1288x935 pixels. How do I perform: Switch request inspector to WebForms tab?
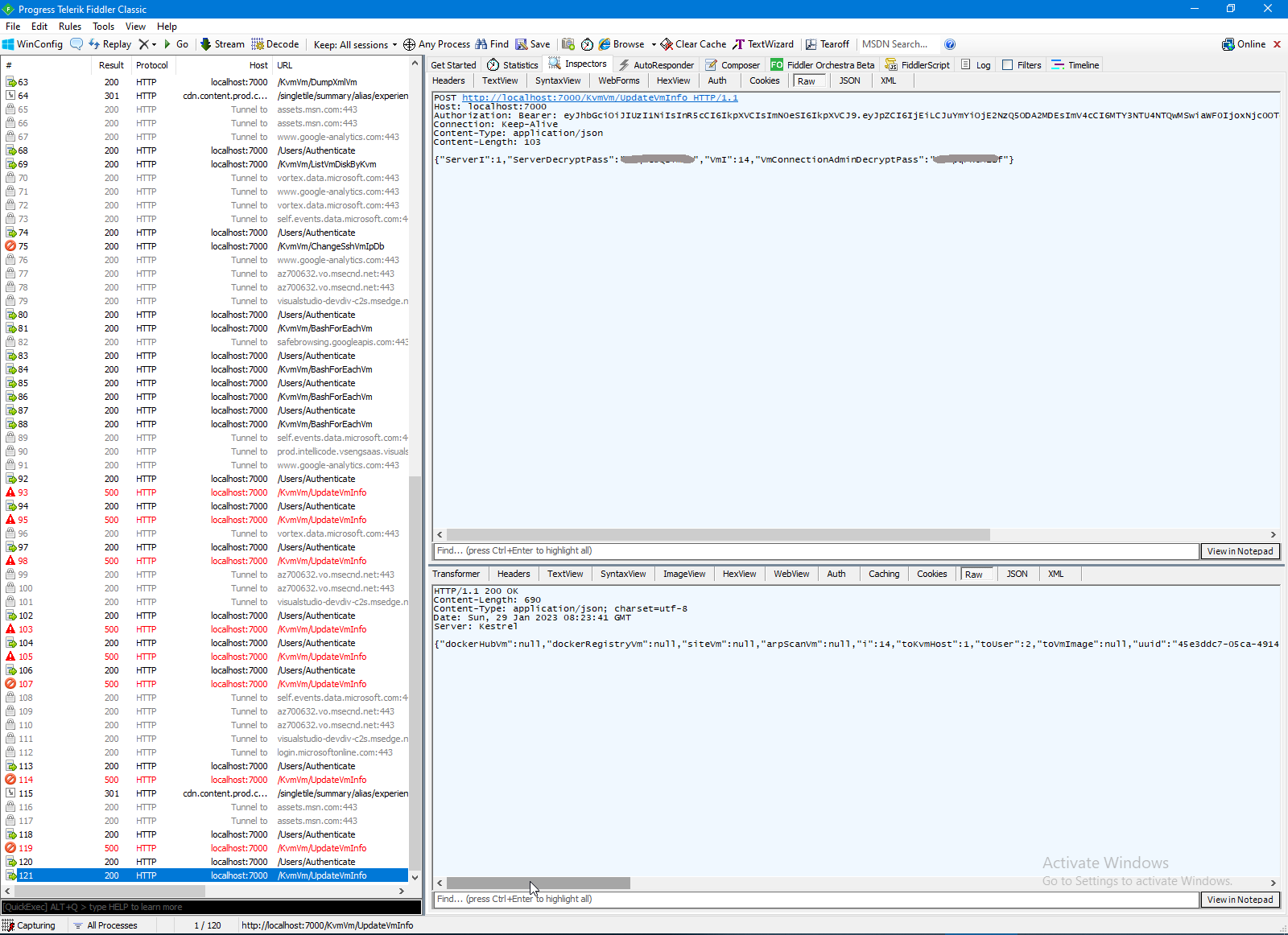tap(619, 80)
